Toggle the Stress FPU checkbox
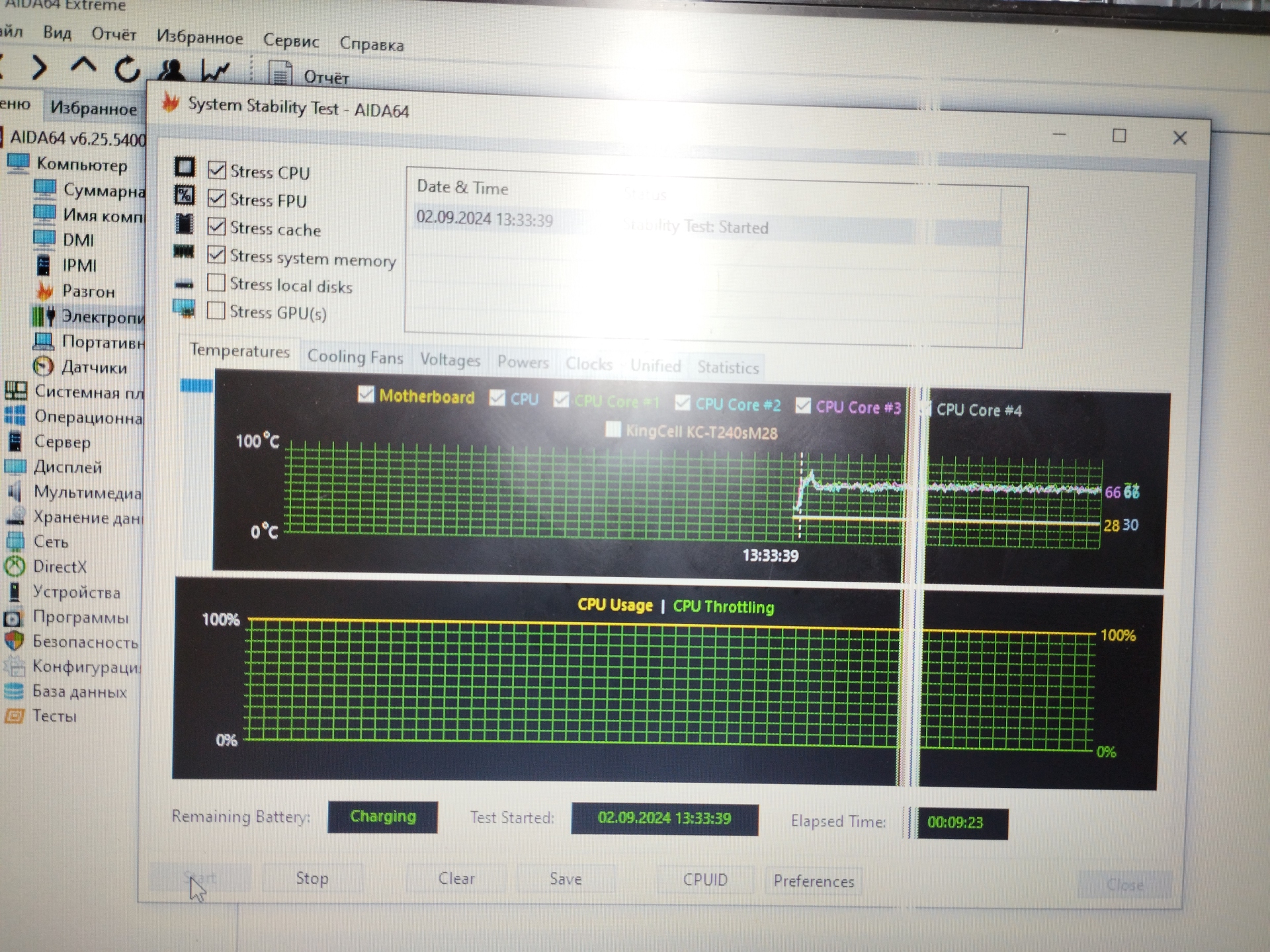The image size is (1270, 952). 216,198
